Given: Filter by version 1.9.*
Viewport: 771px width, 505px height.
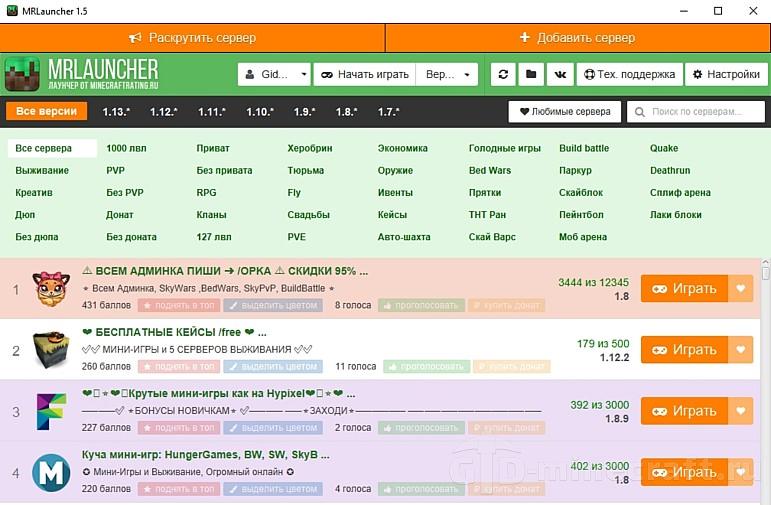Looking at the screenshot, I should [x=305, y=112].
